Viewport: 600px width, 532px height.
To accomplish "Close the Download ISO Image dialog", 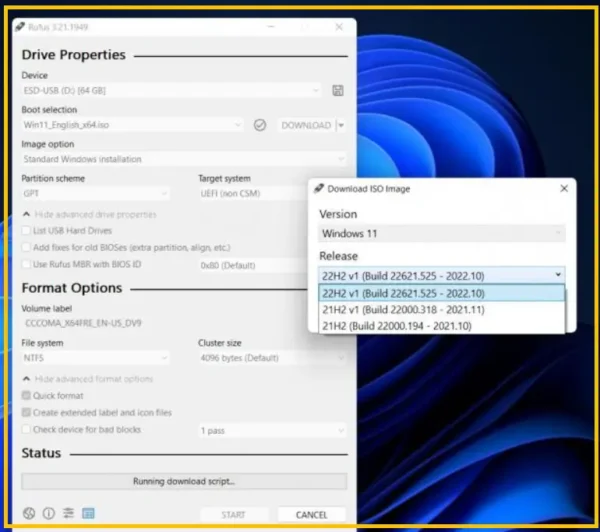I will click(x=564, y=188).
